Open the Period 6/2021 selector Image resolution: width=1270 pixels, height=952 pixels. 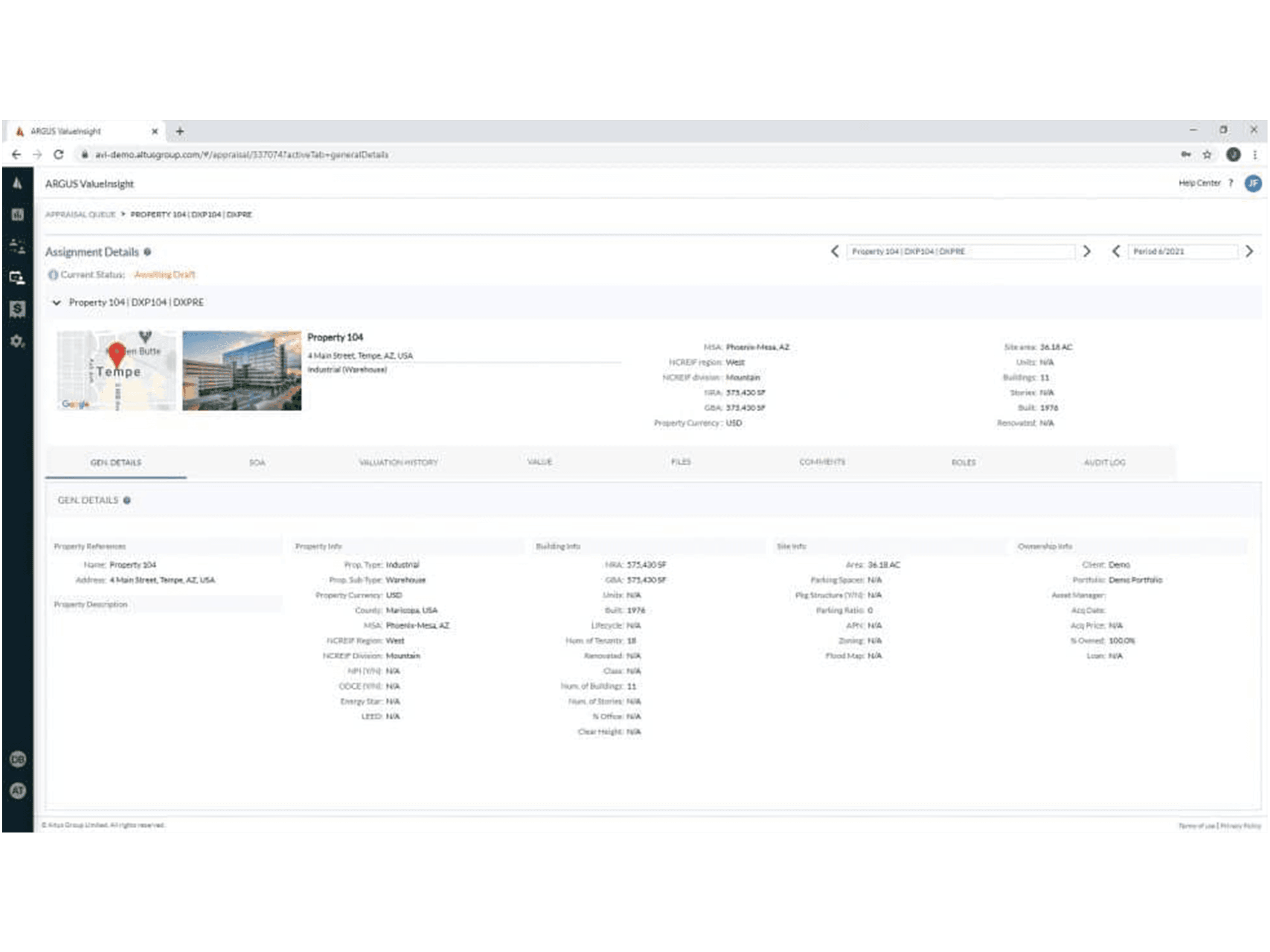click(x=1182, y=251)
